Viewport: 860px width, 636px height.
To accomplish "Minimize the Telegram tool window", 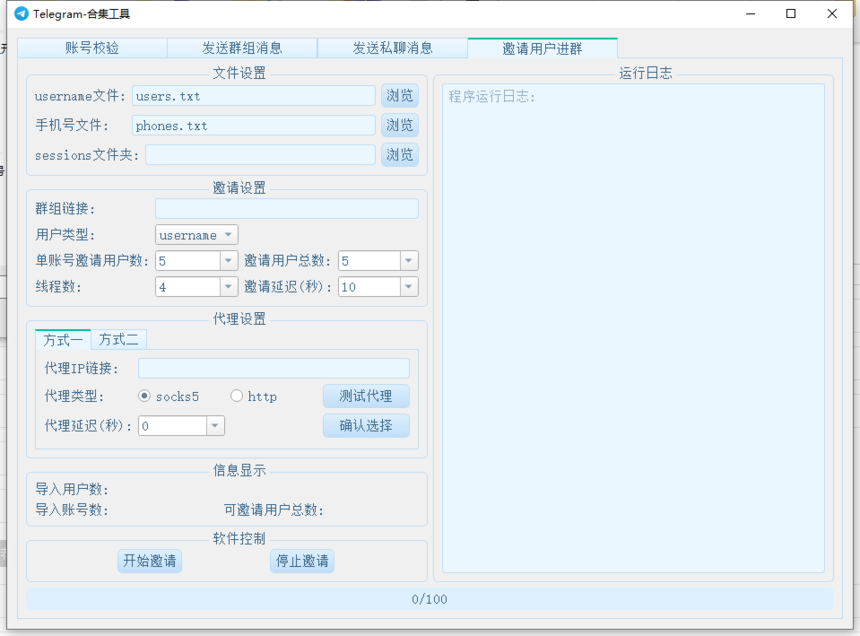I will click(x=750, y=14).
